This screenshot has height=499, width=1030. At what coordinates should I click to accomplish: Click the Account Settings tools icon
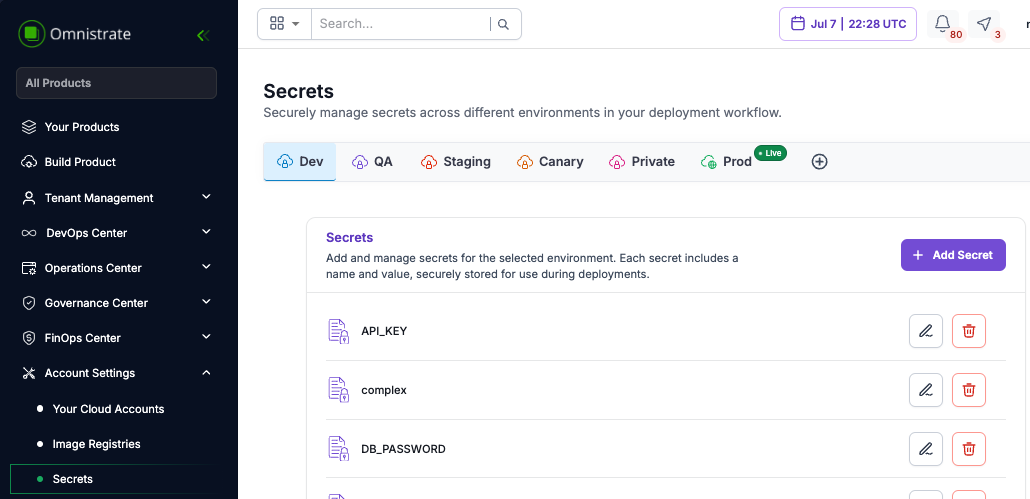[28, 373]
